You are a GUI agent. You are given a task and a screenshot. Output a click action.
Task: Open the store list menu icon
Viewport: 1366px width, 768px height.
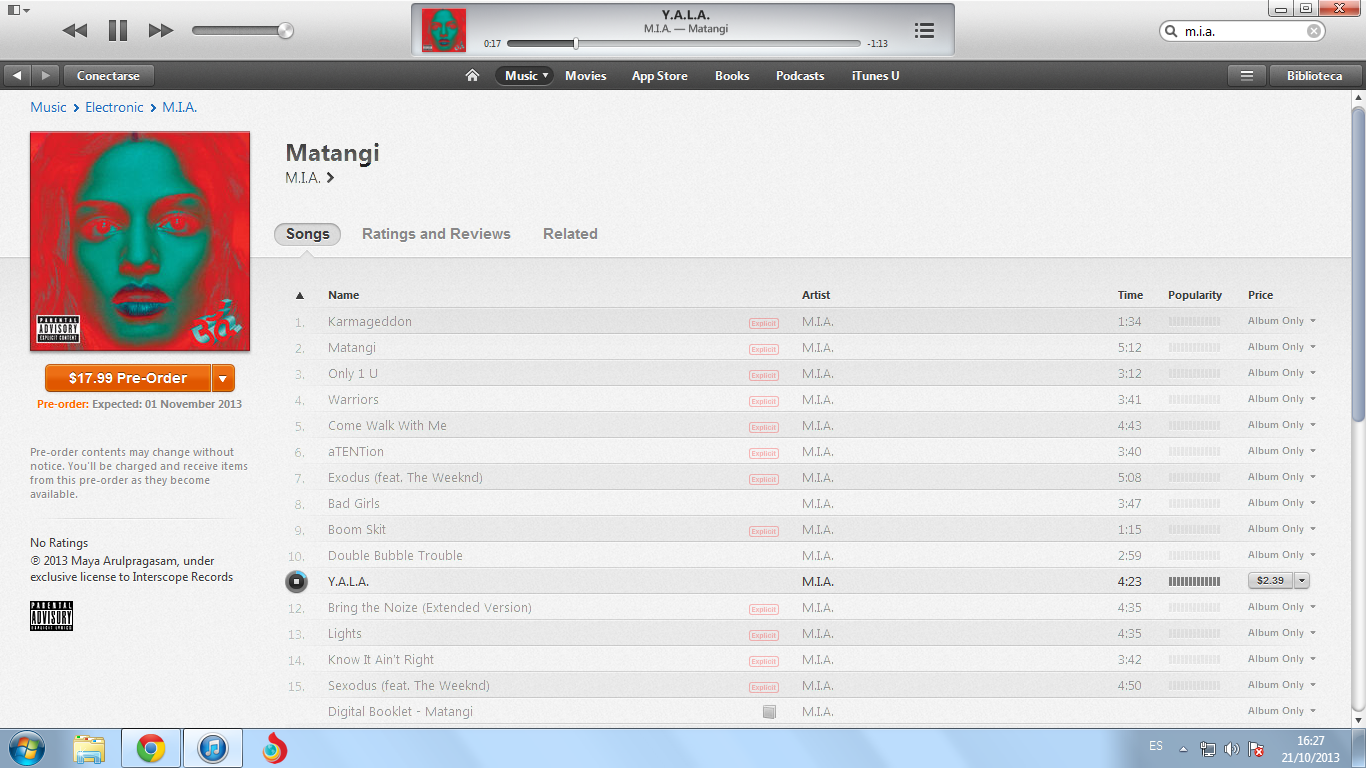(x=1247, y=75)
